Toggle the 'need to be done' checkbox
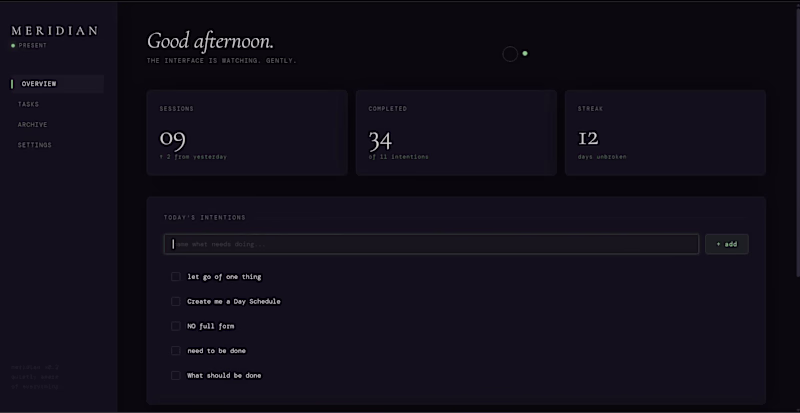The image size is (800, 413). point(176,350)
